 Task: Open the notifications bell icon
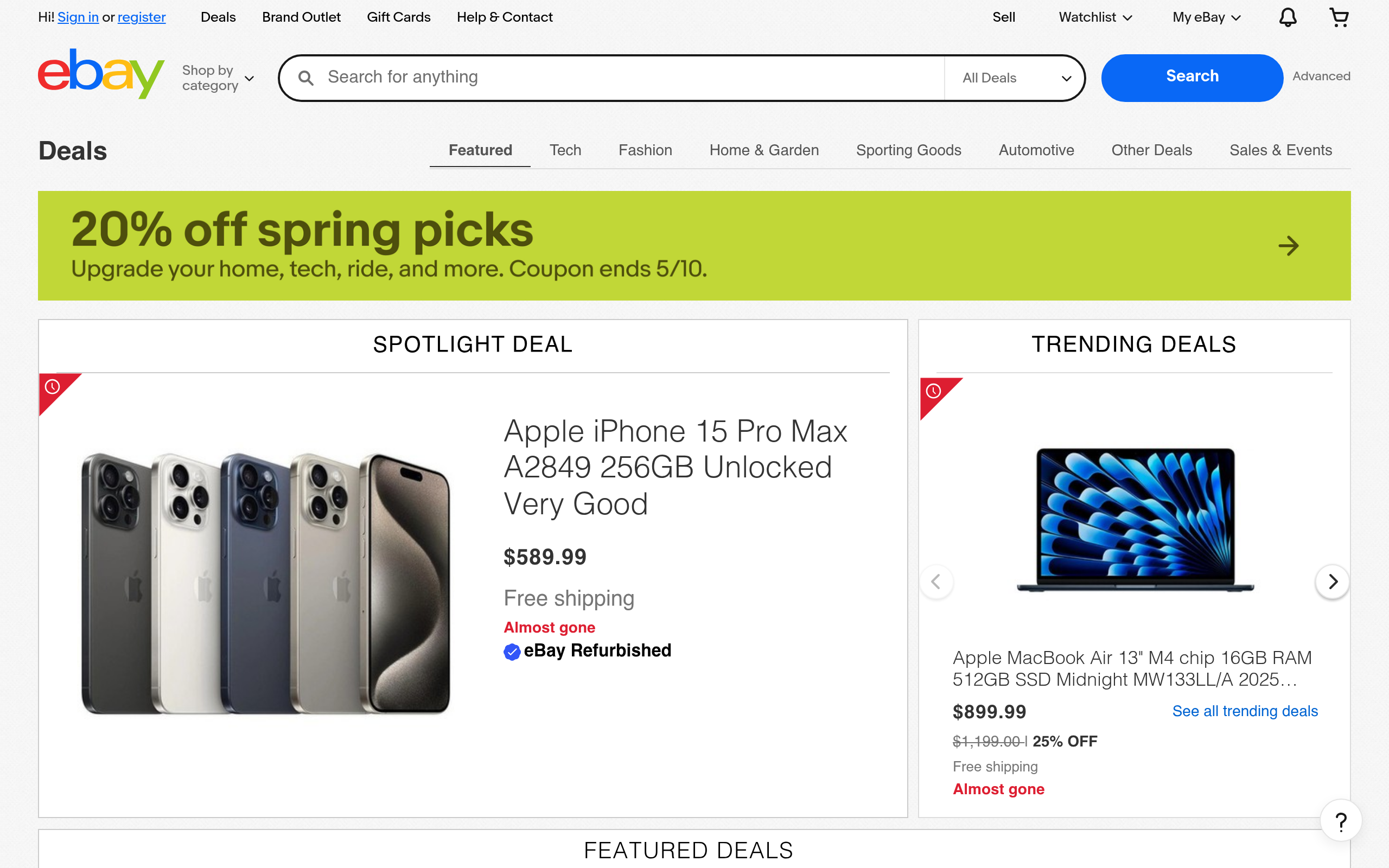coord(1288,17)
